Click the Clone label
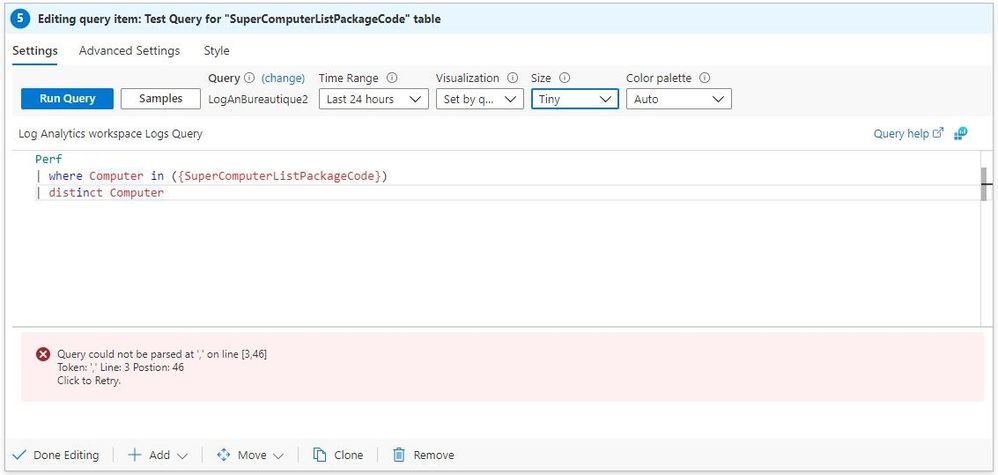The width and height of the screenshot is (998, 475). (x=349, y=455)
